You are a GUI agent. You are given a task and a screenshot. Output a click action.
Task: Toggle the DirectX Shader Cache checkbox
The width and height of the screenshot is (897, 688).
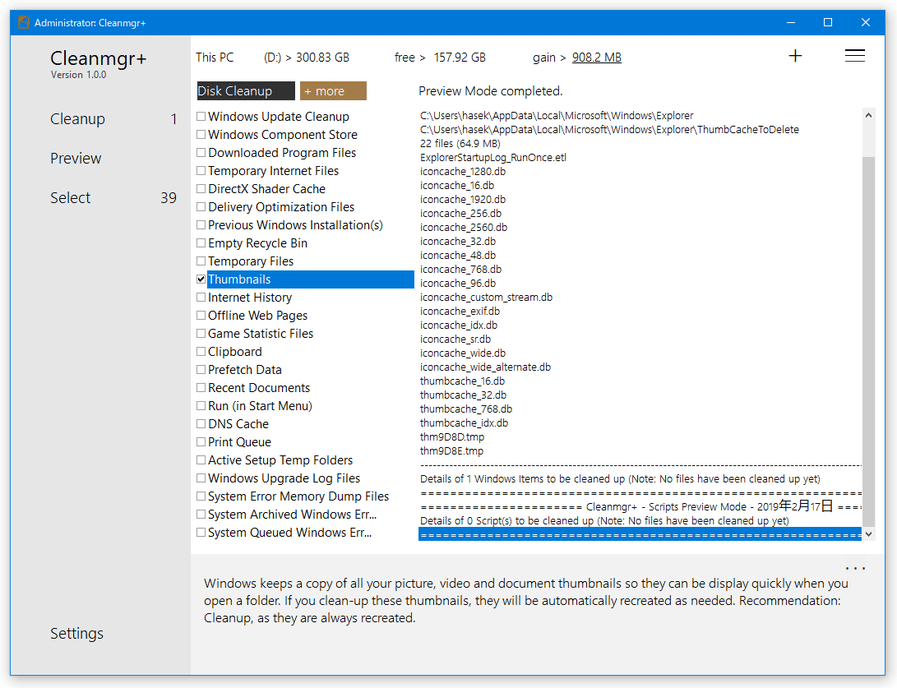pos(201,189)
